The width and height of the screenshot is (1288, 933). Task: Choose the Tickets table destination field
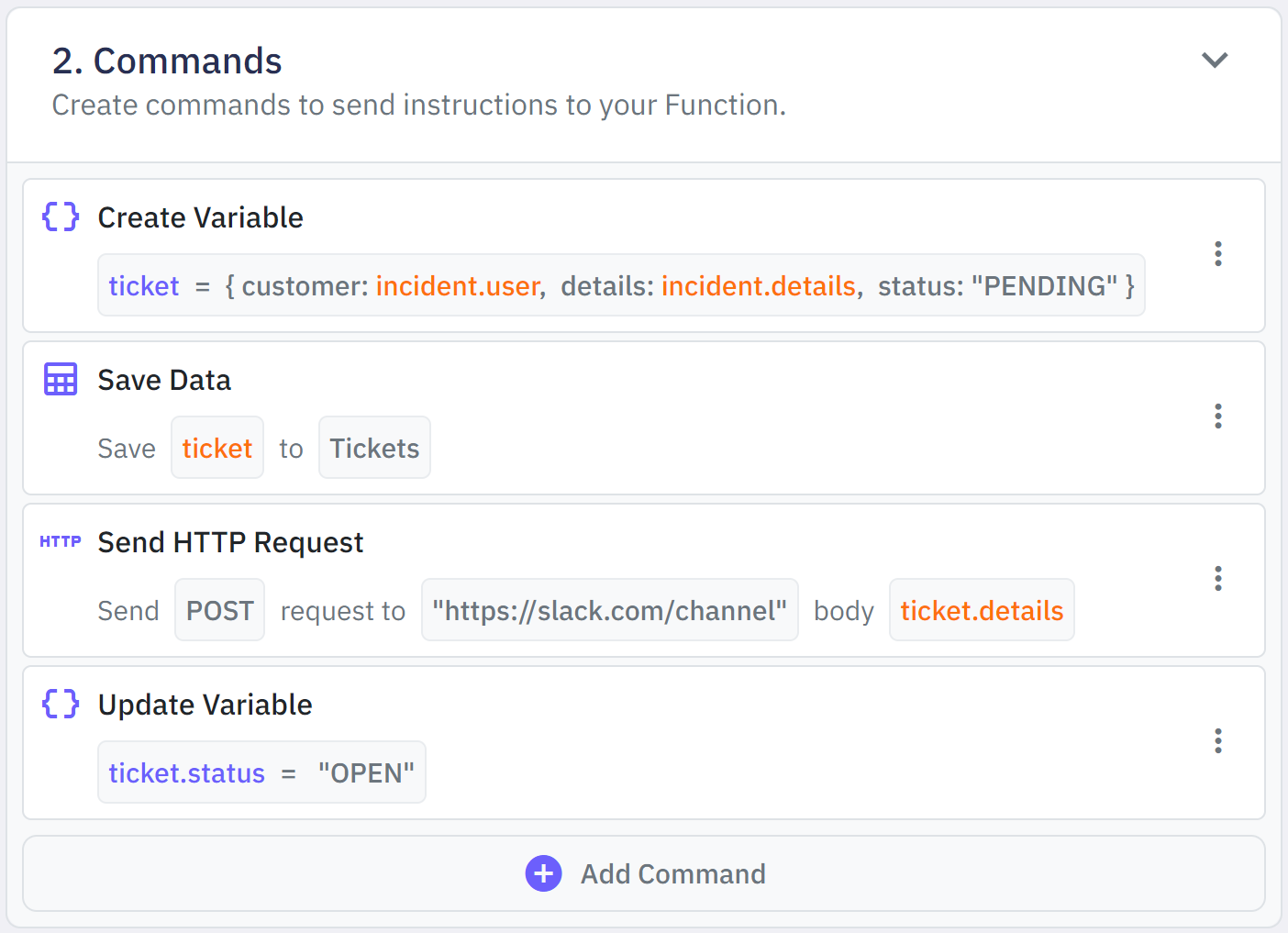[374, 448]
